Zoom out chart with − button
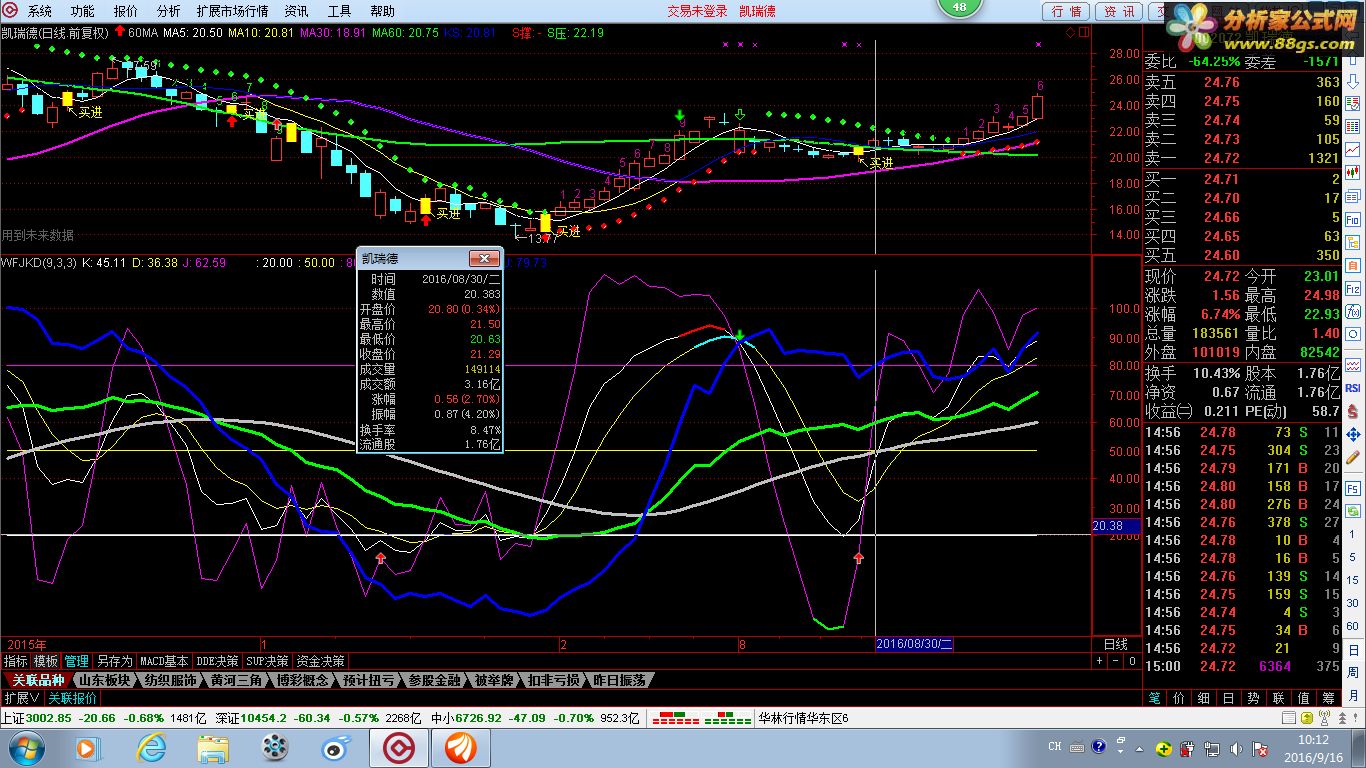Image resolution: width=1366 pixels, height=768 pixels. pos(1115,661)
